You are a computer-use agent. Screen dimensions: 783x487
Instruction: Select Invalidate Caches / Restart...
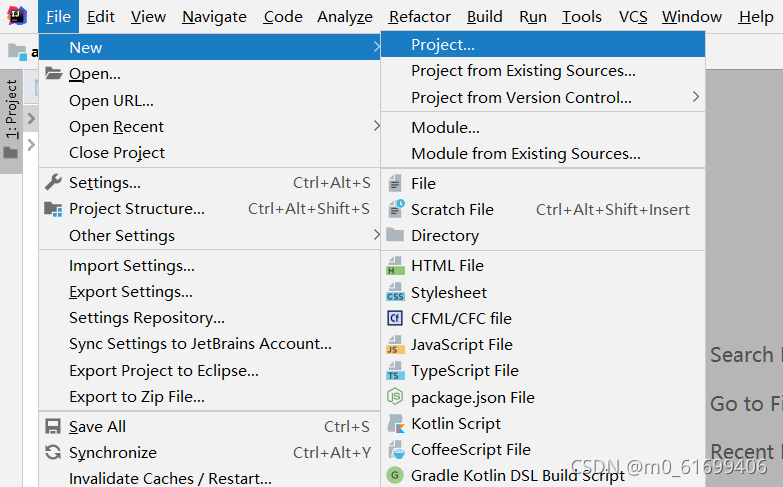click(209, 478)
